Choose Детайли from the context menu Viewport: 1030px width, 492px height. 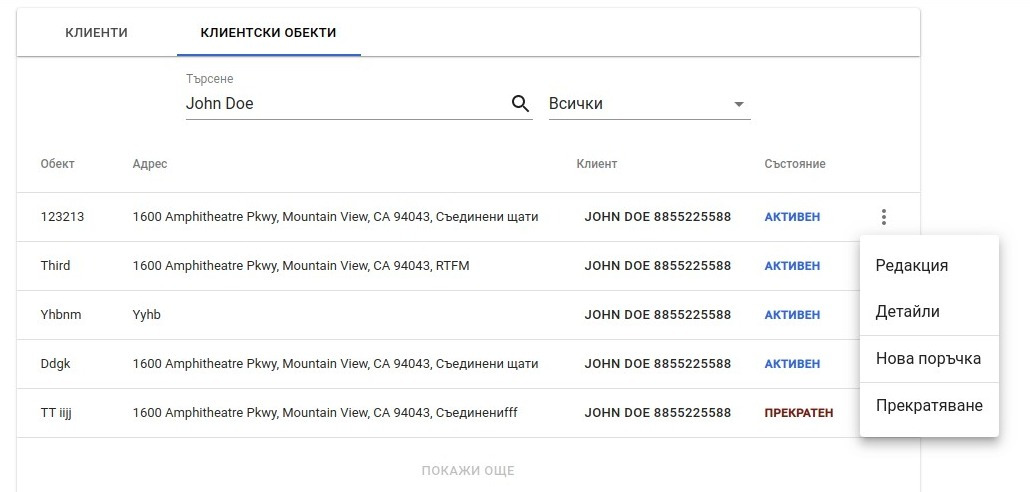[x=929, y=311]
